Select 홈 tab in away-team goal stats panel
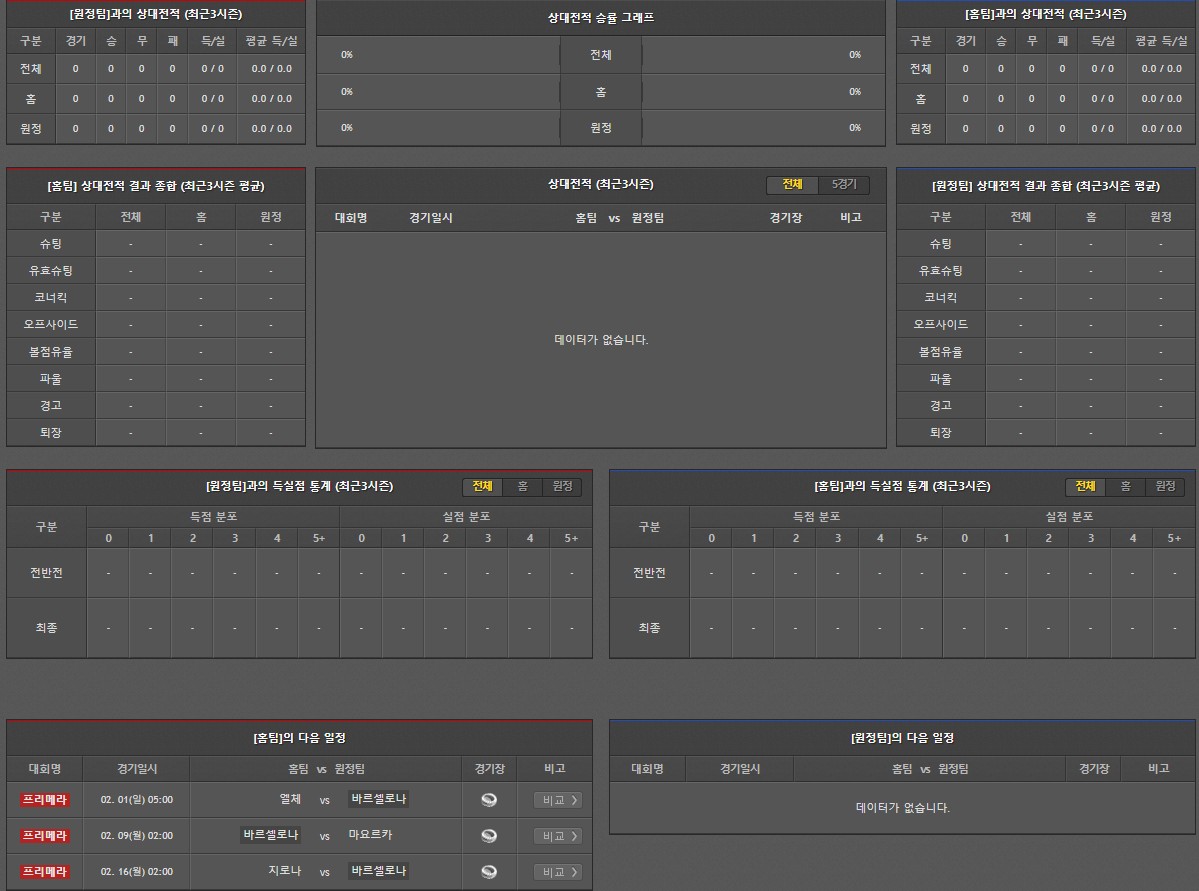 click(x=522, y=487)
